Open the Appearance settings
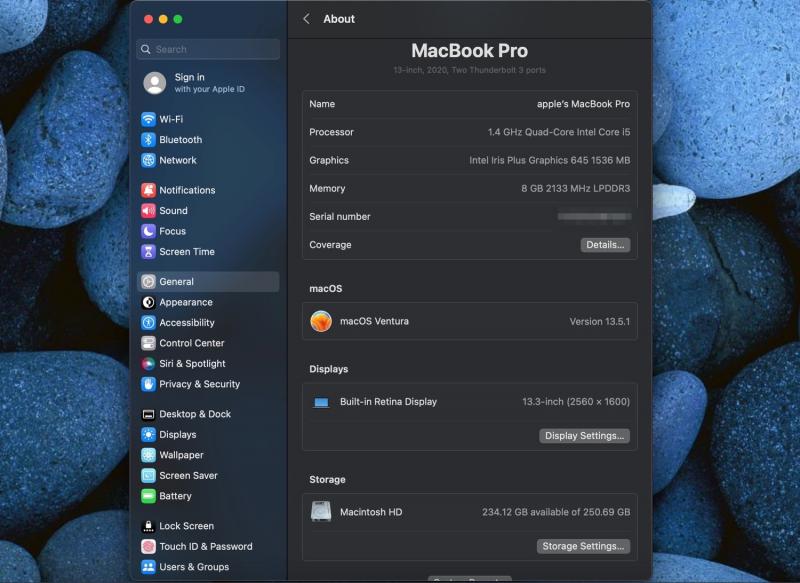The width and height of the screenshot is (800, 583). [x=208, y=302]
